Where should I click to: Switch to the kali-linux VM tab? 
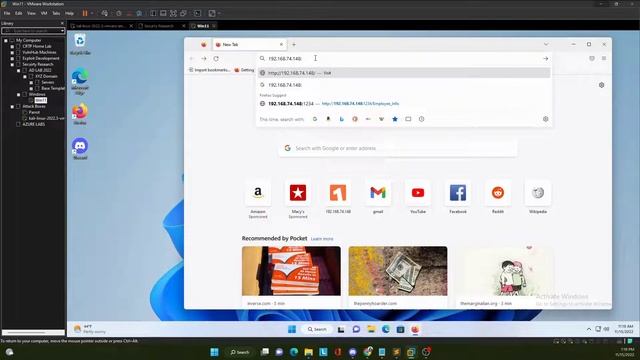(x=100, y=26)
